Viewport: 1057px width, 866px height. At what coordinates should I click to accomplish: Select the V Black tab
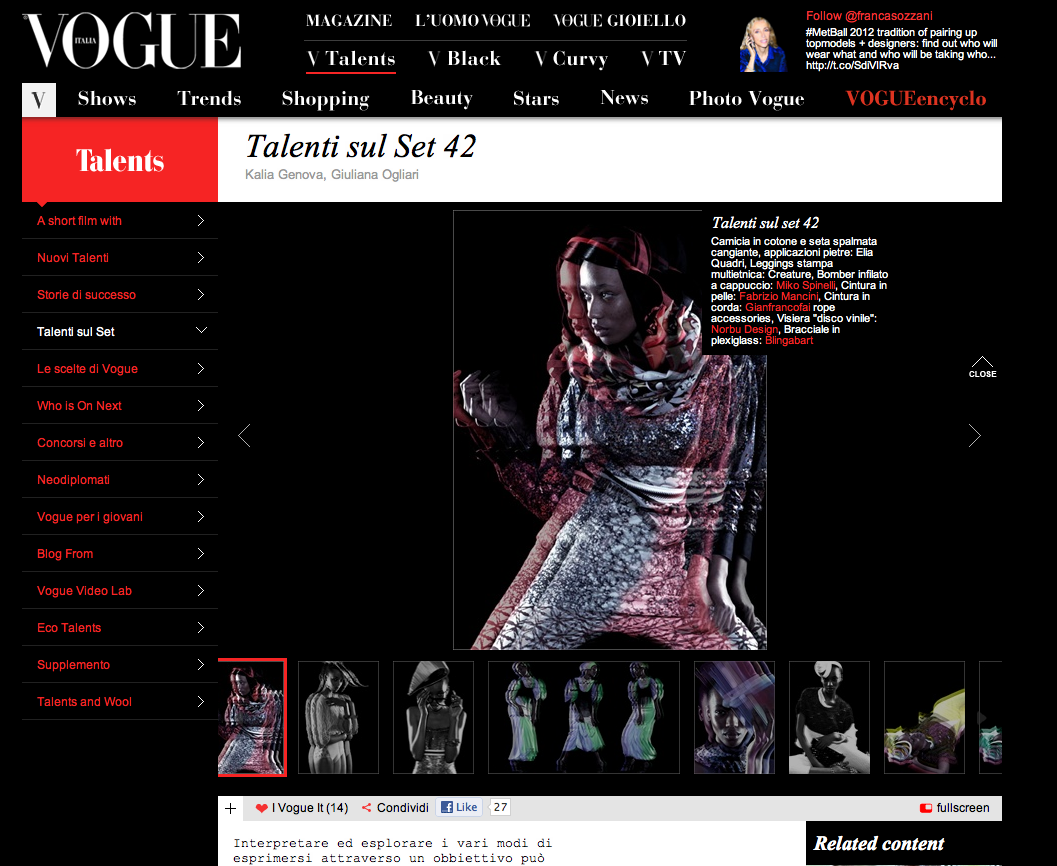point(464,59)
